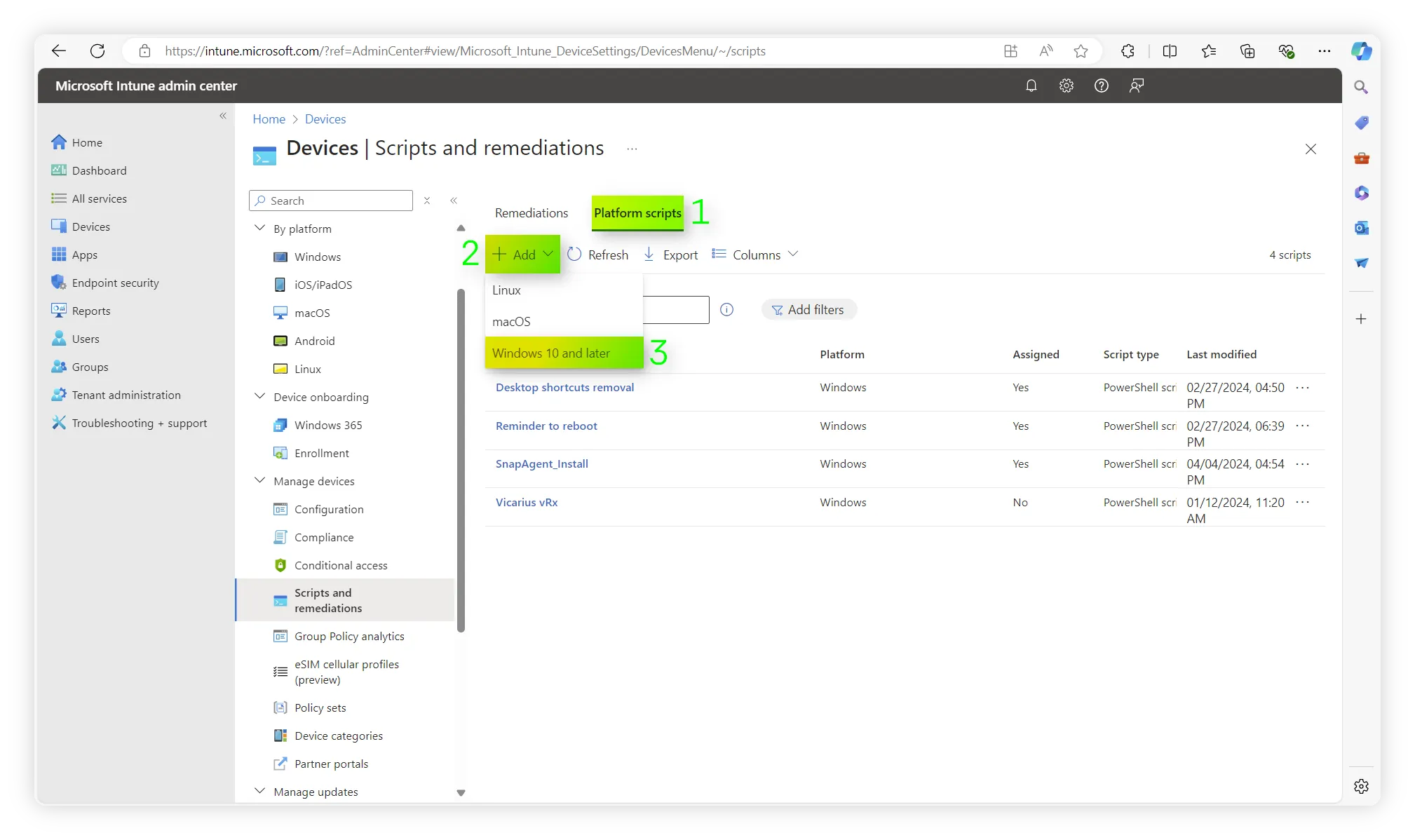Click the Refresh icon in toolbar
The width and height of the screenshot is (1415, 840).
574,255
